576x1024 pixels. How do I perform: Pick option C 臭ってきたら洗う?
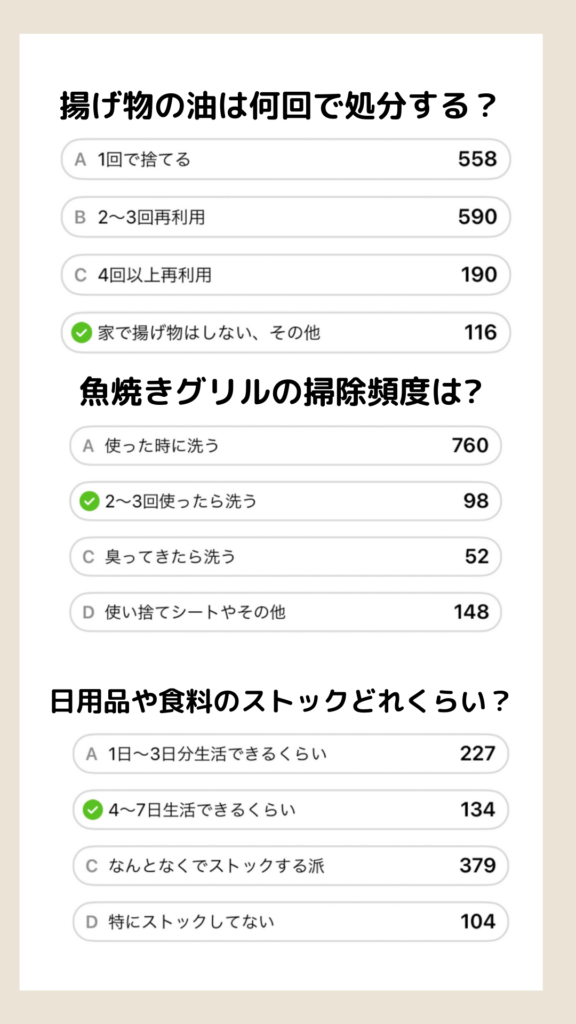(x=285, y=557)
